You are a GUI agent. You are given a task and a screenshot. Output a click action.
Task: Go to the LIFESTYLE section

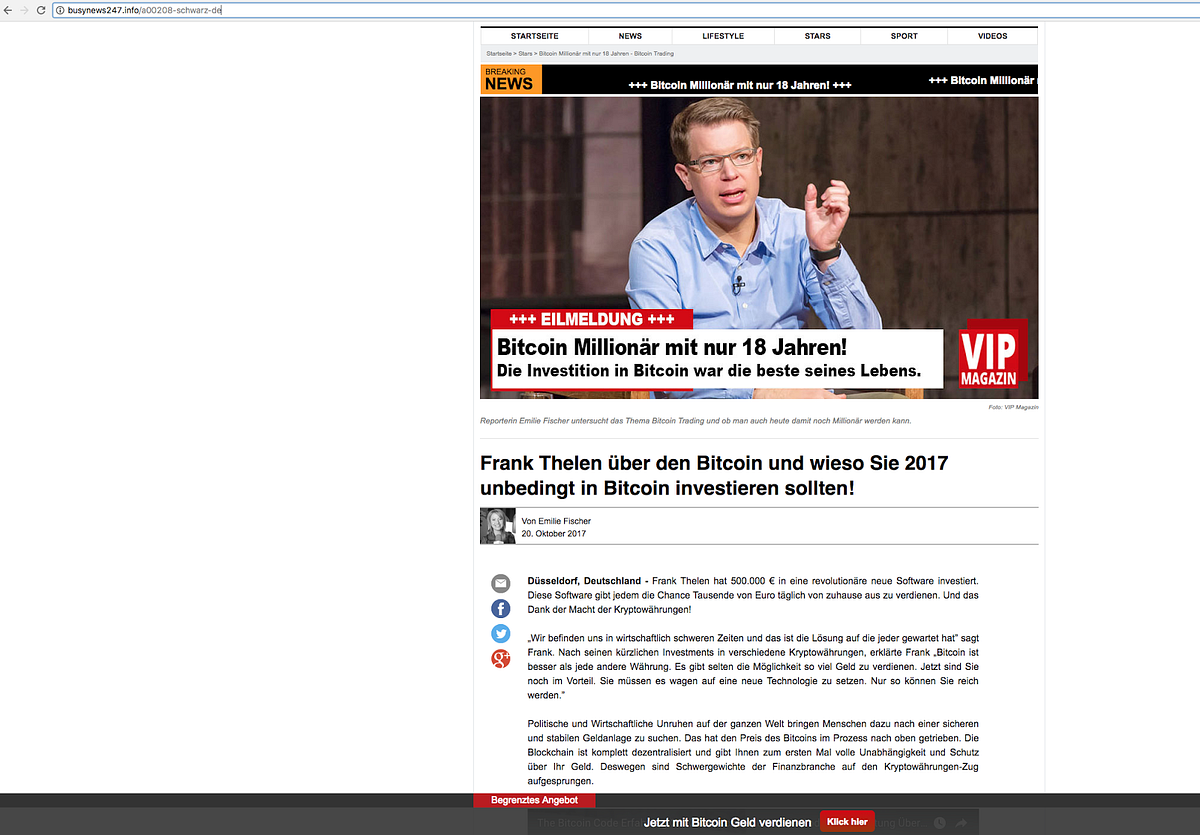coord(723,36)
